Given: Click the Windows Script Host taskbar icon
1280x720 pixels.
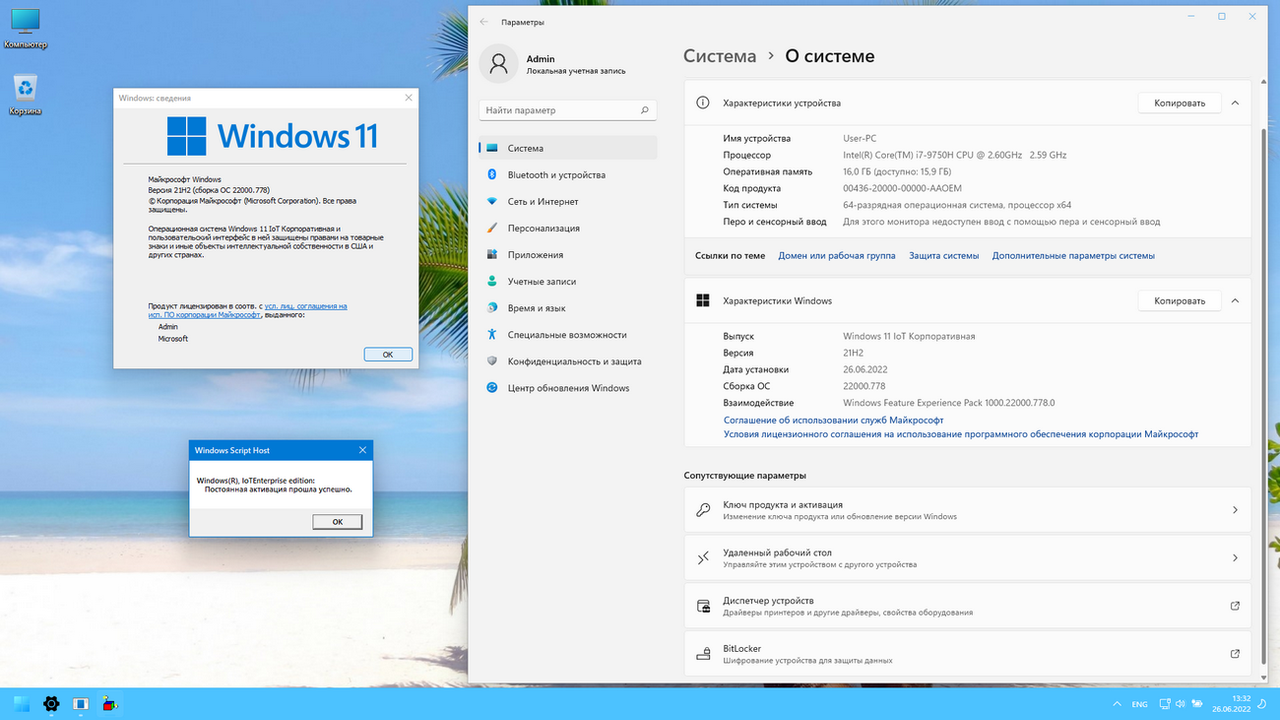Looking at the screenshot, I should 111,704.
